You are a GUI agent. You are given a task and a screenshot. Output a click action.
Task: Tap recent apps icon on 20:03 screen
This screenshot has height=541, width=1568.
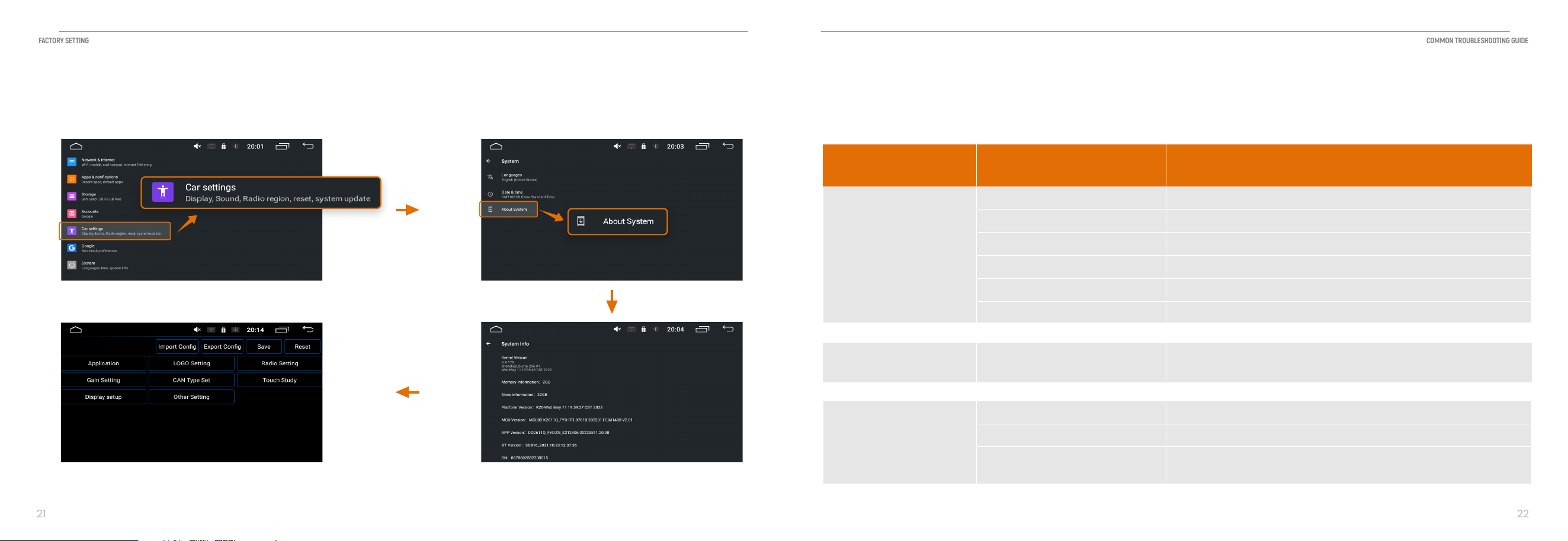point(703,147)
